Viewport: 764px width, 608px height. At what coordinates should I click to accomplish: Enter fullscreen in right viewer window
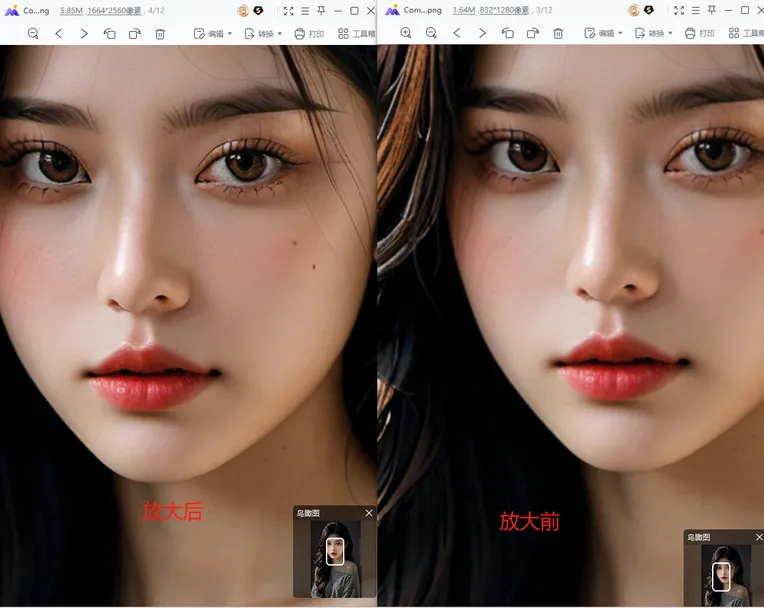tap(679, 10)
